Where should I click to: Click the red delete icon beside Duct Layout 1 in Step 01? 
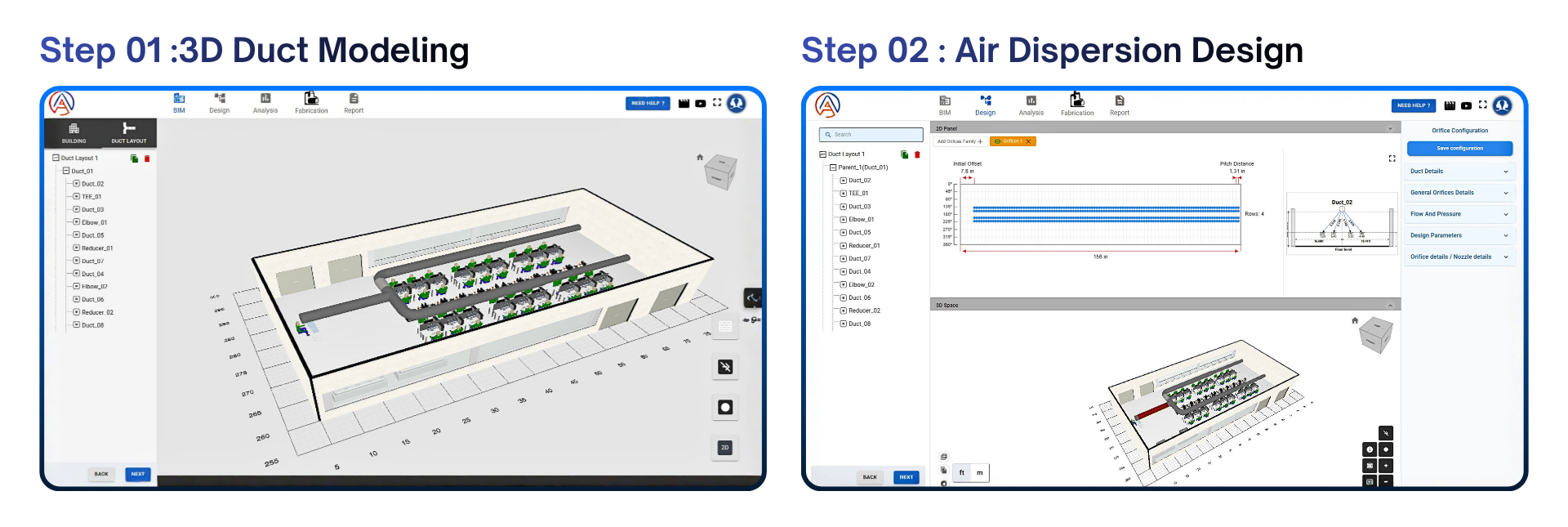click(147, 159)
